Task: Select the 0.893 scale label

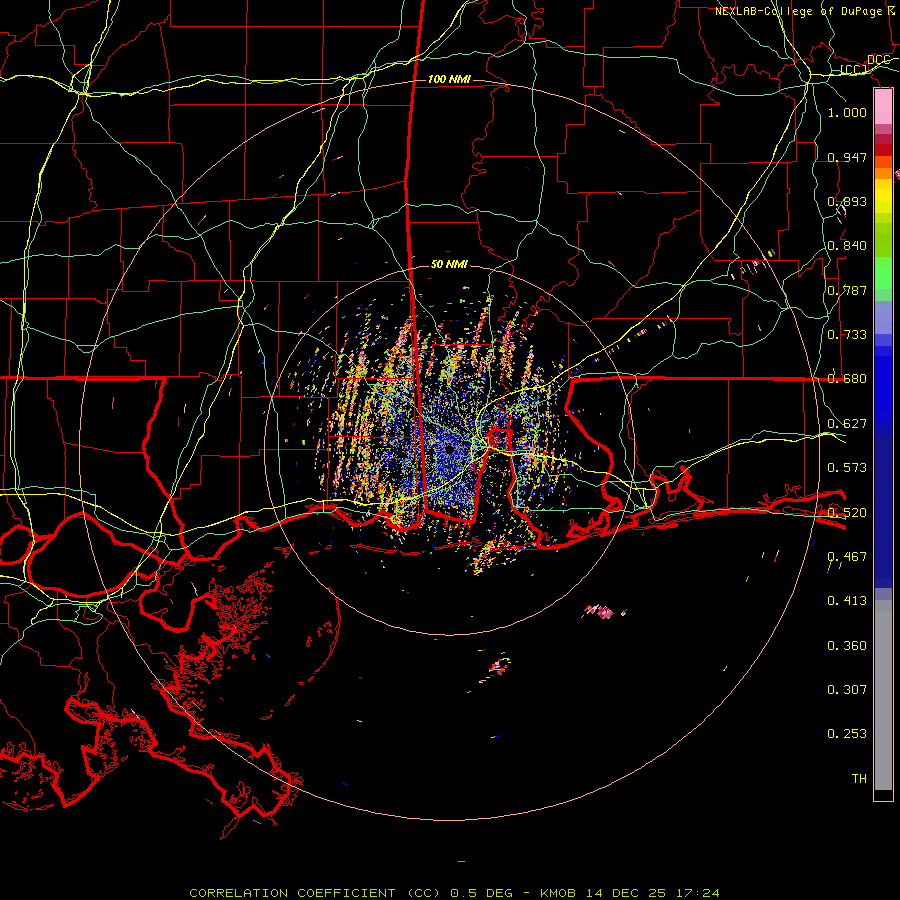Action: [847, 201]
